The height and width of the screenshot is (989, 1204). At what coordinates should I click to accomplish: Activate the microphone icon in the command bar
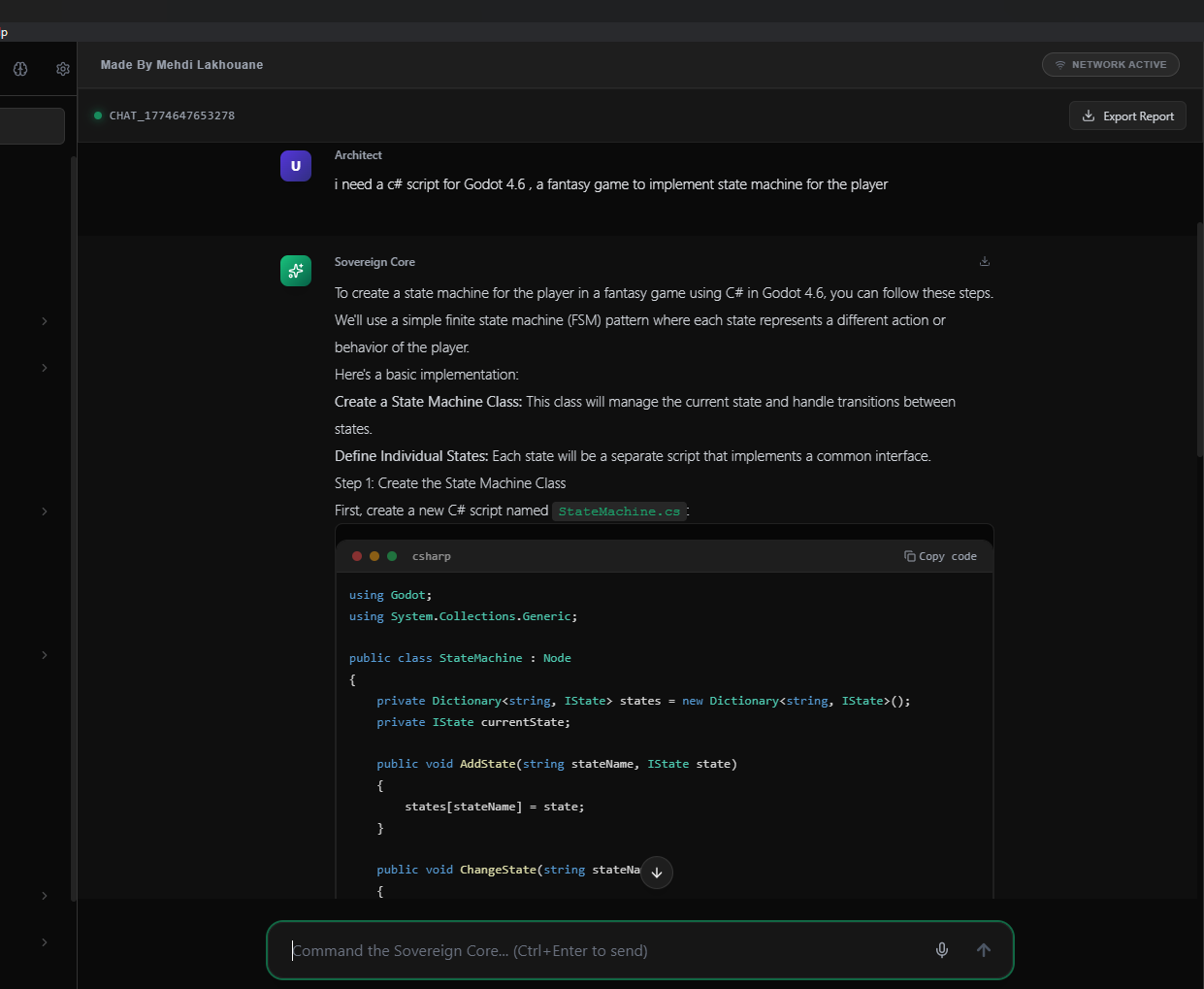coord(941,950)
